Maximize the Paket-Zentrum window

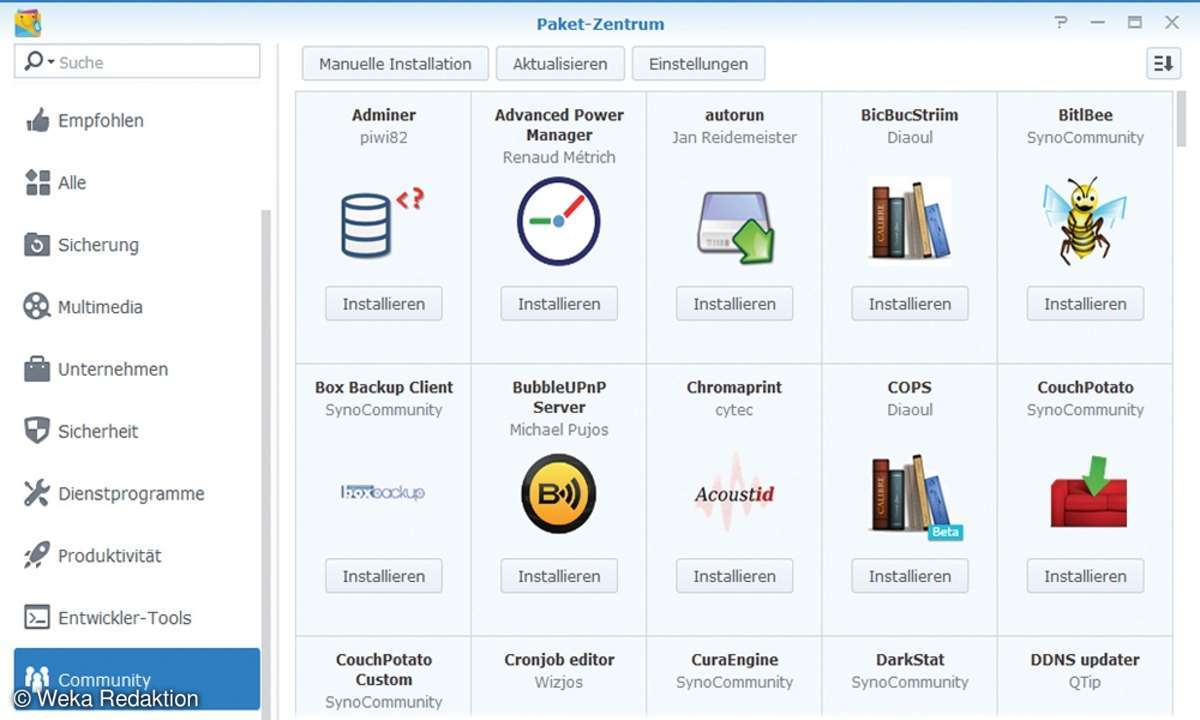tap(1134, 23)
